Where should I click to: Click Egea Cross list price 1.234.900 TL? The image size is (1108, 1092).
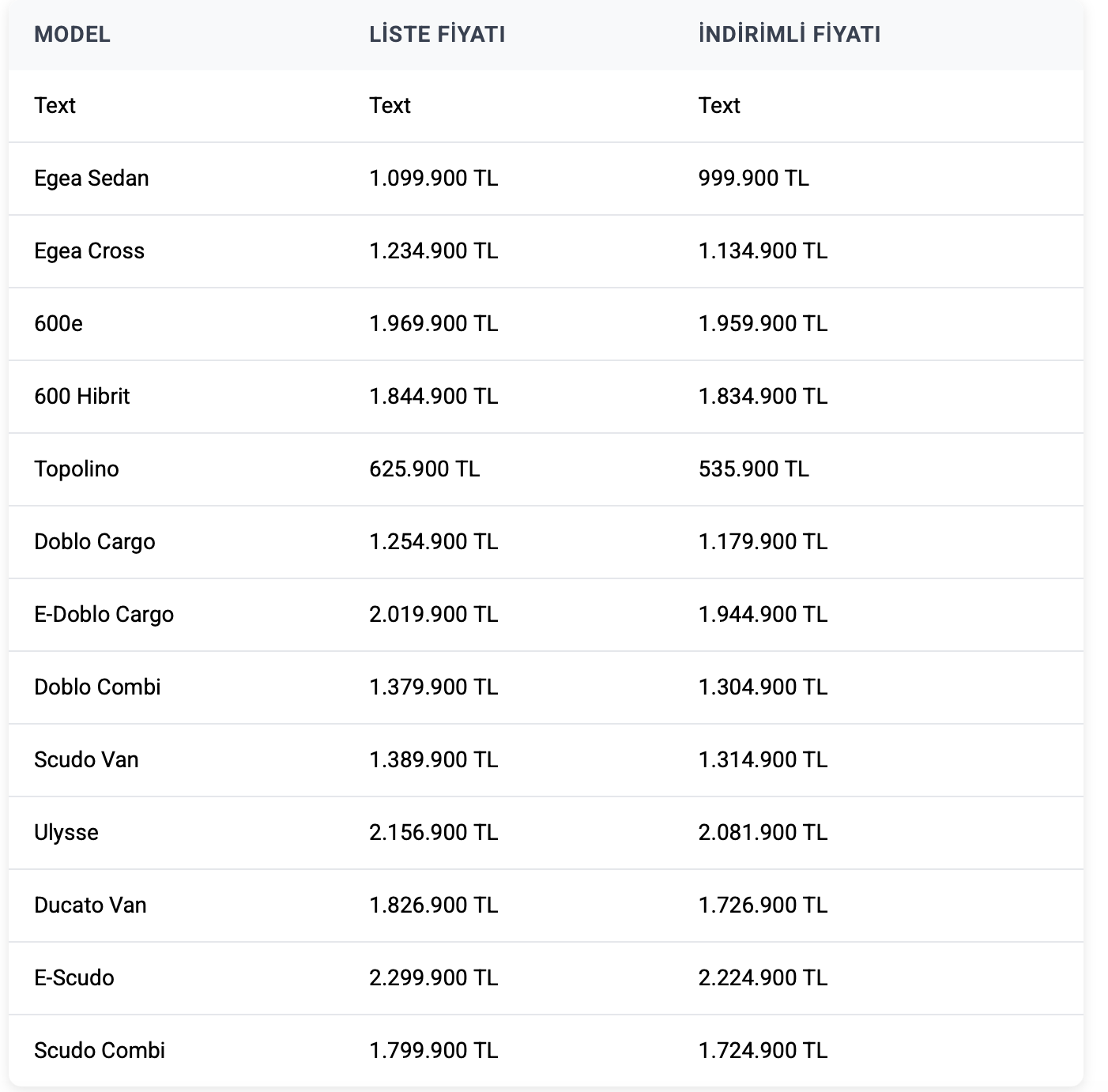pyautogui.click(x=433, y=251)
